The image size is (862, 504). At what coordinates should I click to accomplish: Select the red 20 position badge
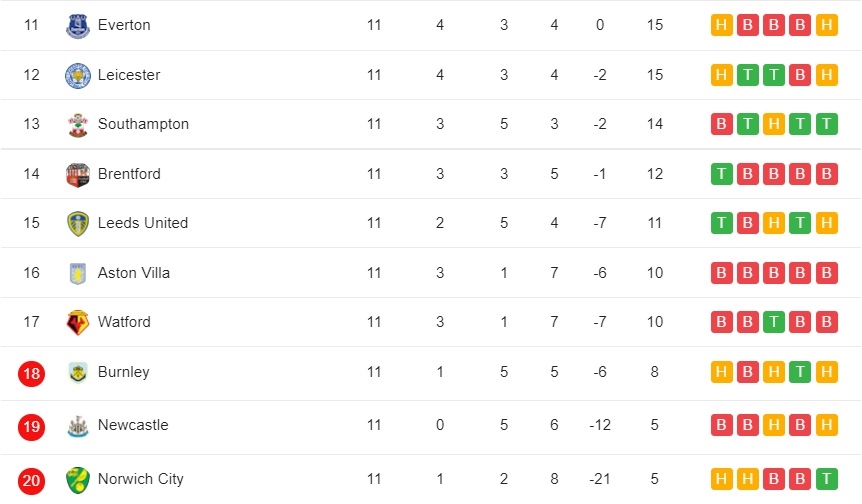pyautogui.click(x=31, y=481)
